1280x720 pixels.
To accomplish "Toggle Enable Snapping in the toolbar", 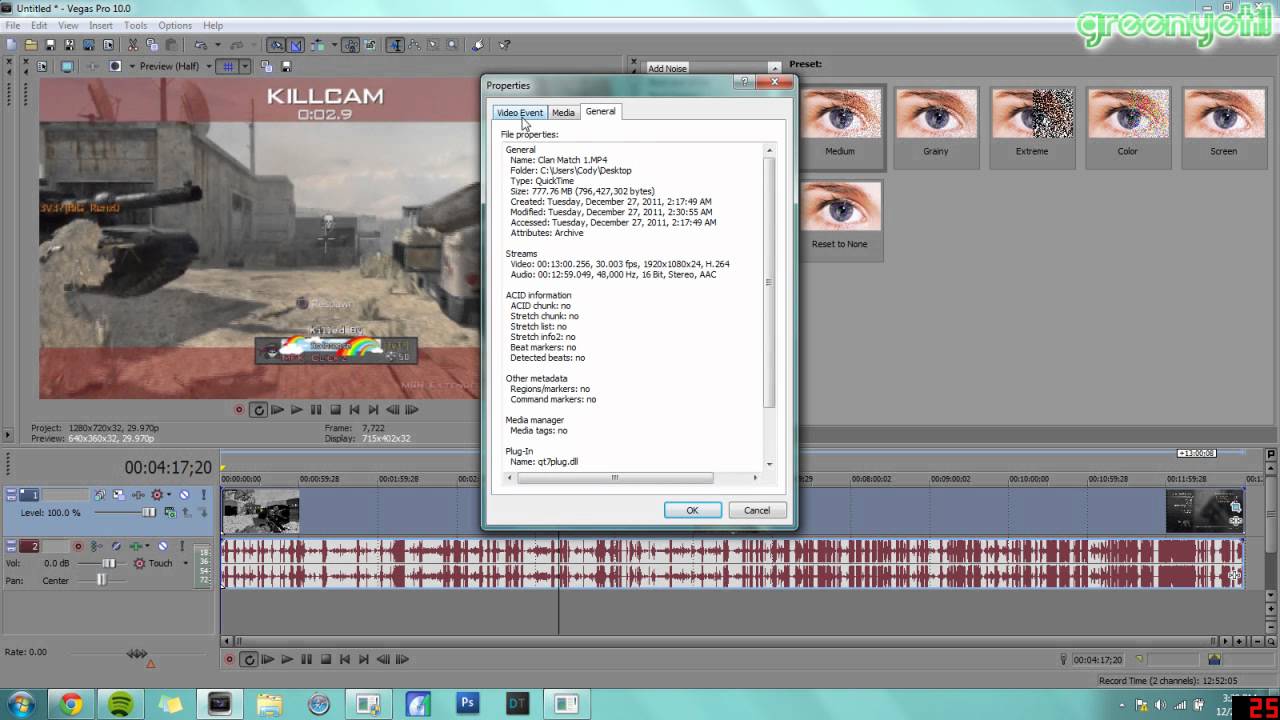I will pos(276,45).
